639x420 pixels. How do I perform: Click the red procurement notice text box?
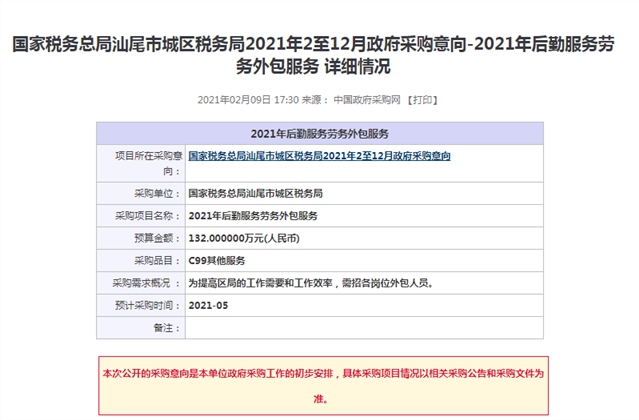319,384
